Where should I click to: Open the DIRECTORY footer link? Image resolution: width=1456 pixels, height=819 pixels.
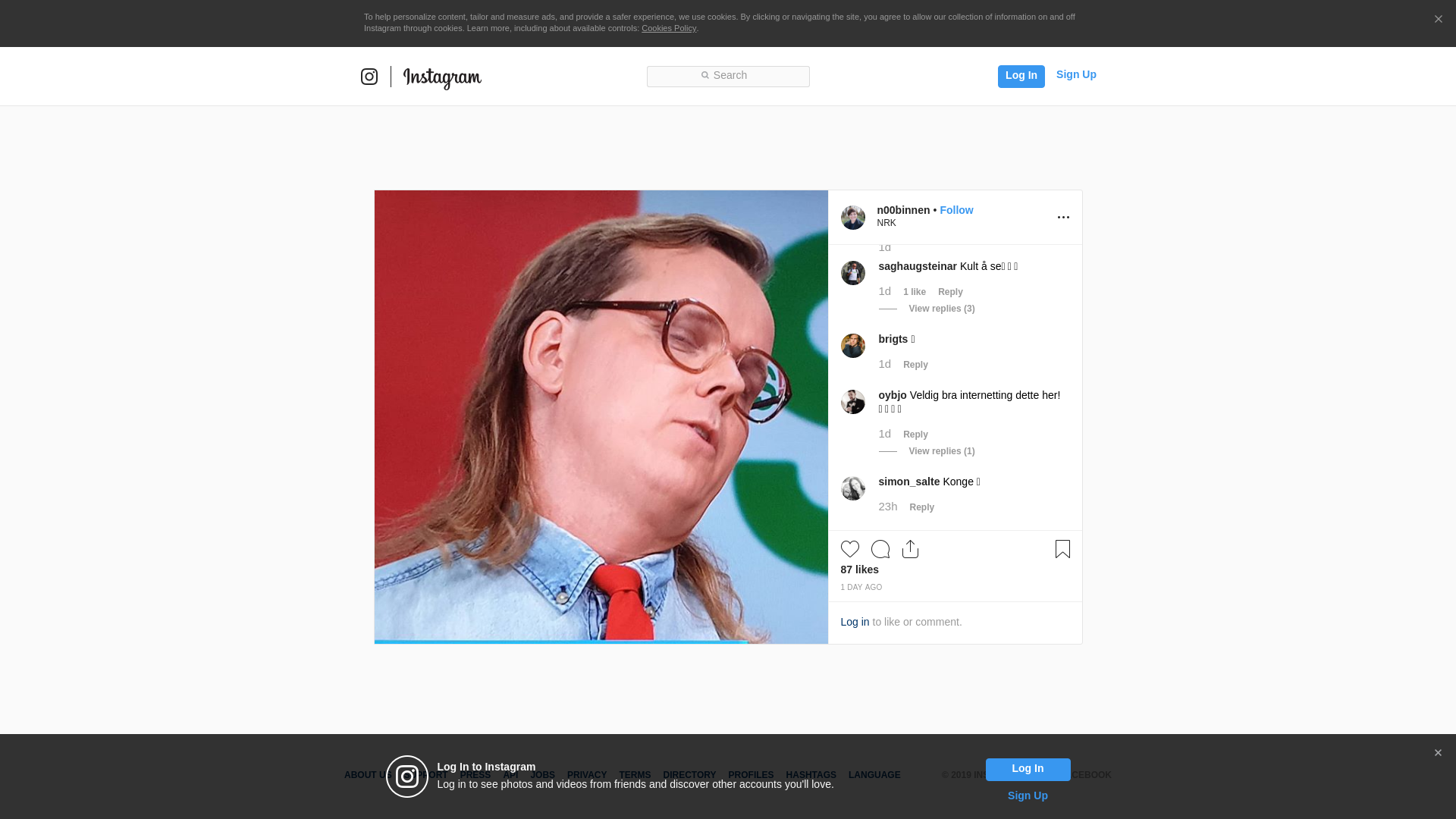tap(689, 775)
